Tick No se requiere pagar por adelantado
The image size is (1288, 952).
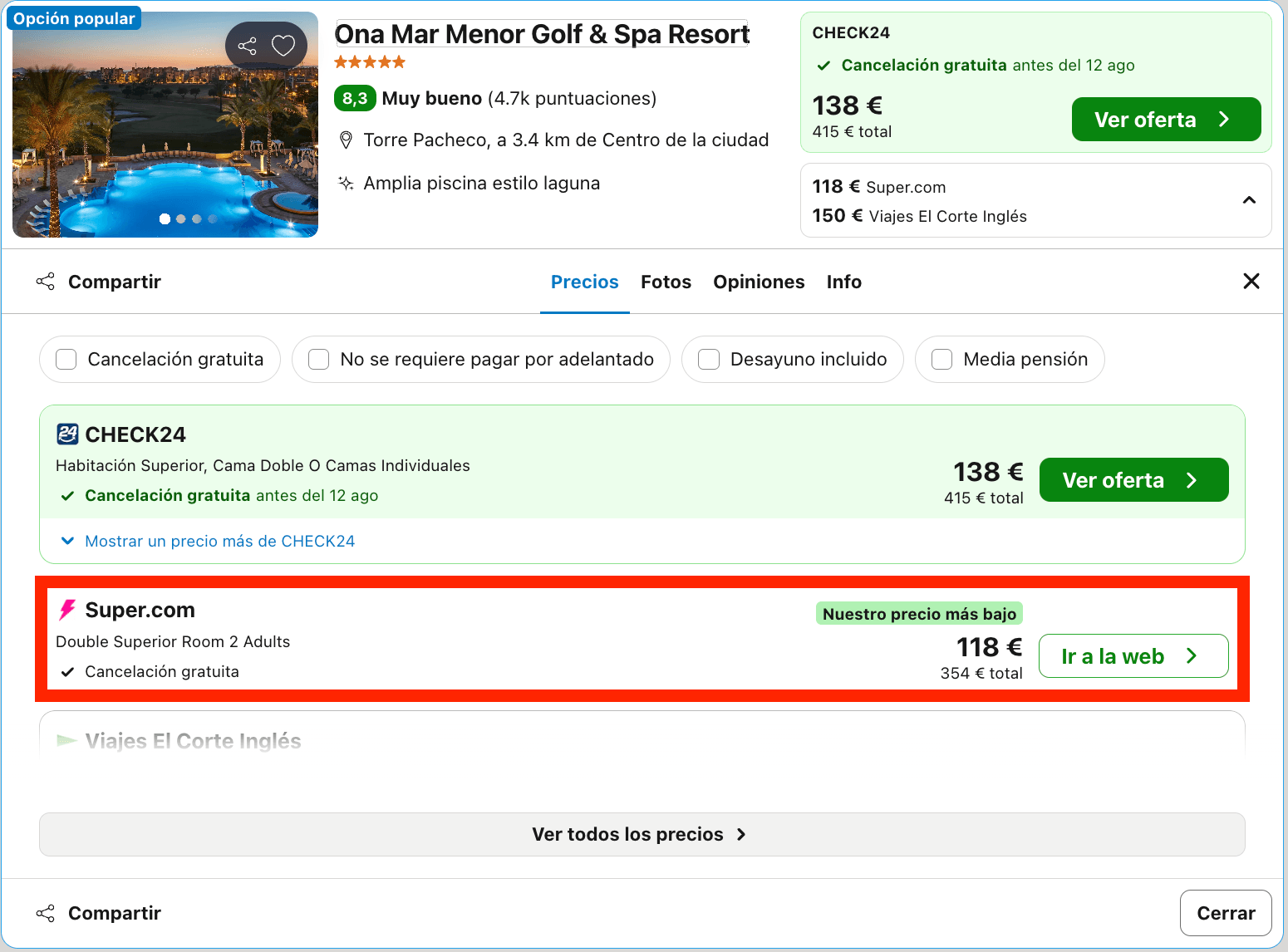pyautogui.click(x=318, y=360)
